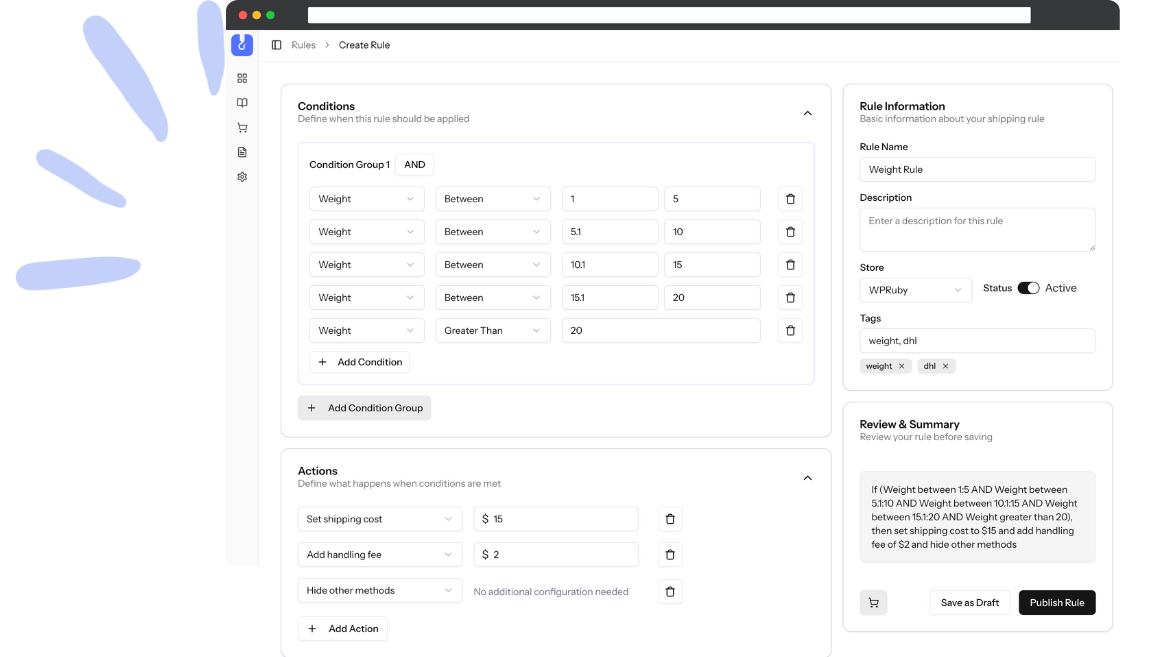Click the browser address bar
The image size is (1171, 657).
click(669, 15)
